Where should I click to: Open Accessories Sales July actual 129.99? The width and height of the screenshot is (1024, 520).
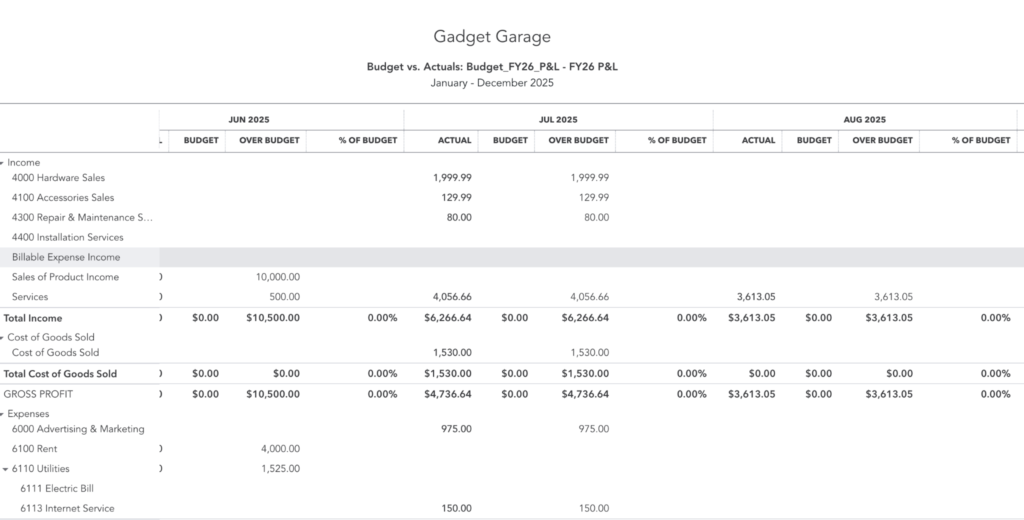point(456,197)
